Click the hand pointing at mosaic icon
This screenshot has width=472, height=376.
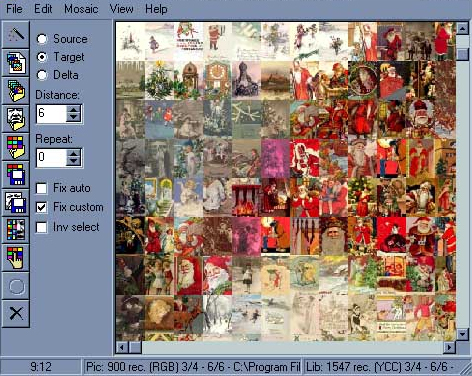pyautogui.click(x=16, y=258)
